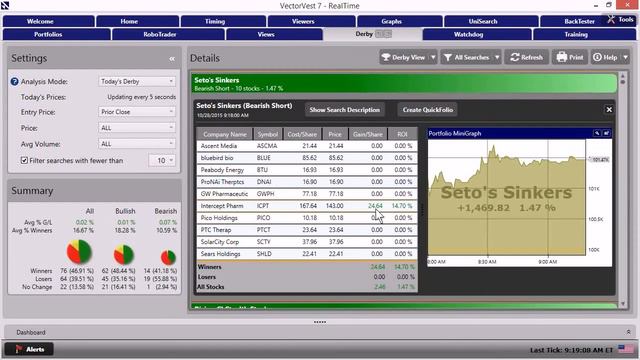
Task: Open the RoboTrader tab
Action: tap(168, 34)
